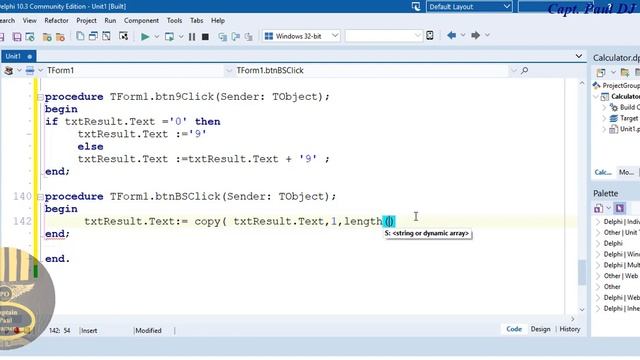Open the View menu

click(x=29, y=20)
